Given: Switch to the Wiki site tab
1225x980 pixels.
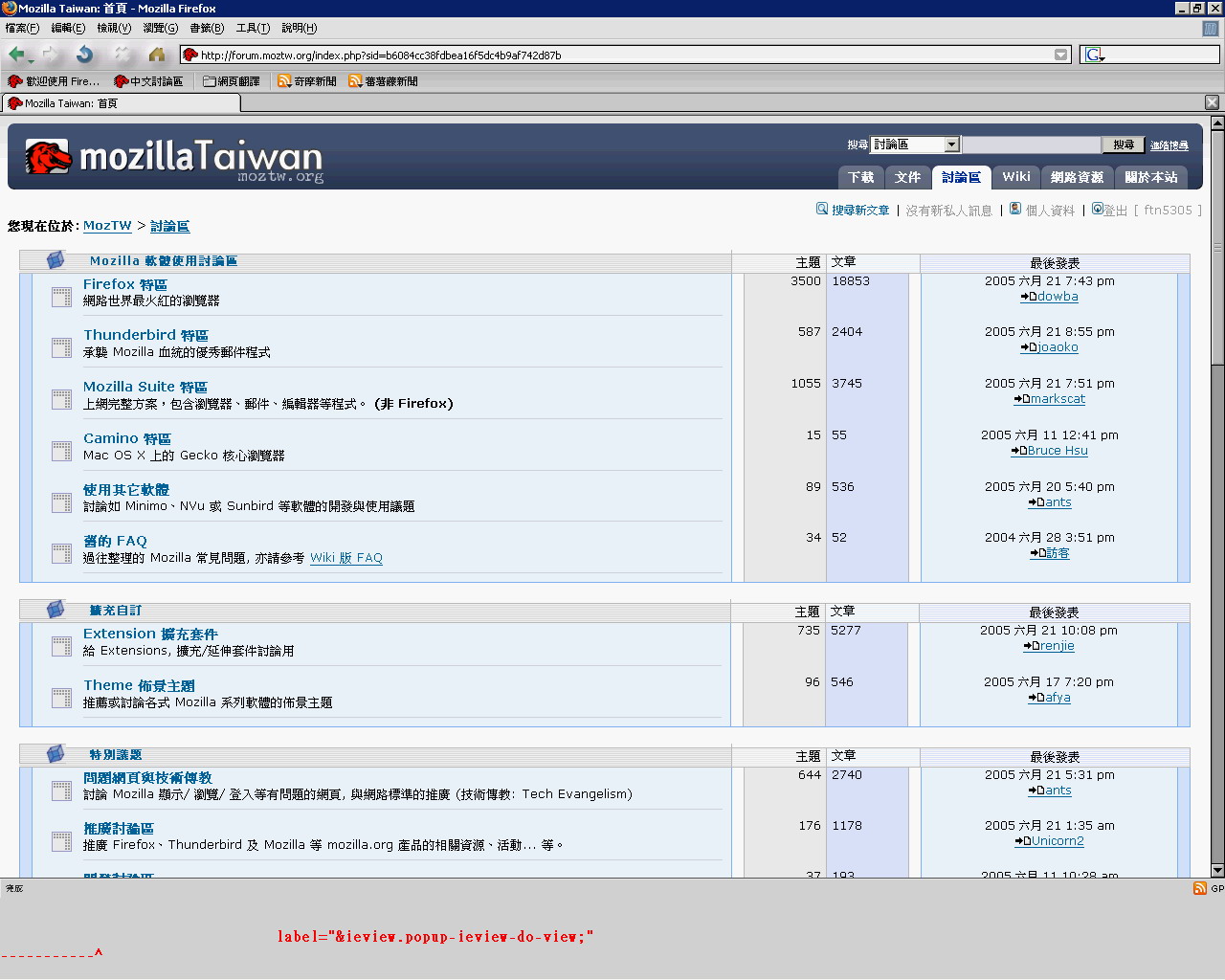Looking at the screenshot, I should [1015, 177].
